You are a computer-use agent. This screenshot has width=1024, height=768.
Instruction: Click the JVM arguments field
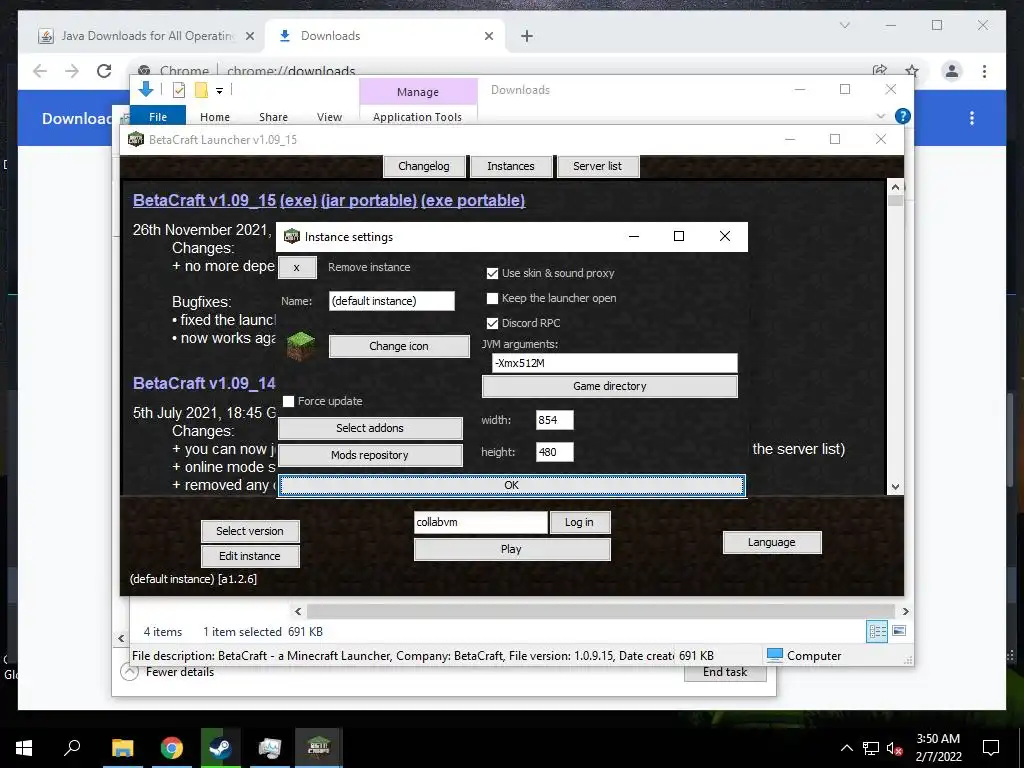point(615,363)
